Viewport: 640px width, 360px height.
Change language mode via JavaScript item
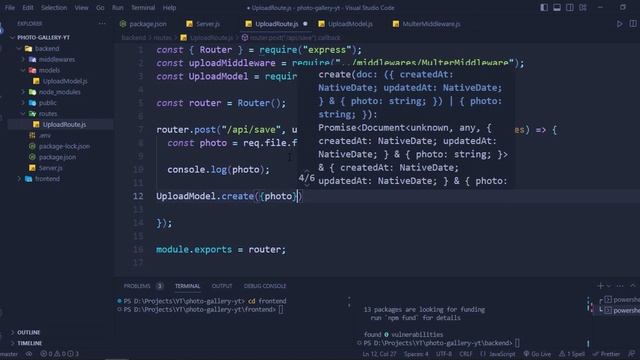[498, 354]
